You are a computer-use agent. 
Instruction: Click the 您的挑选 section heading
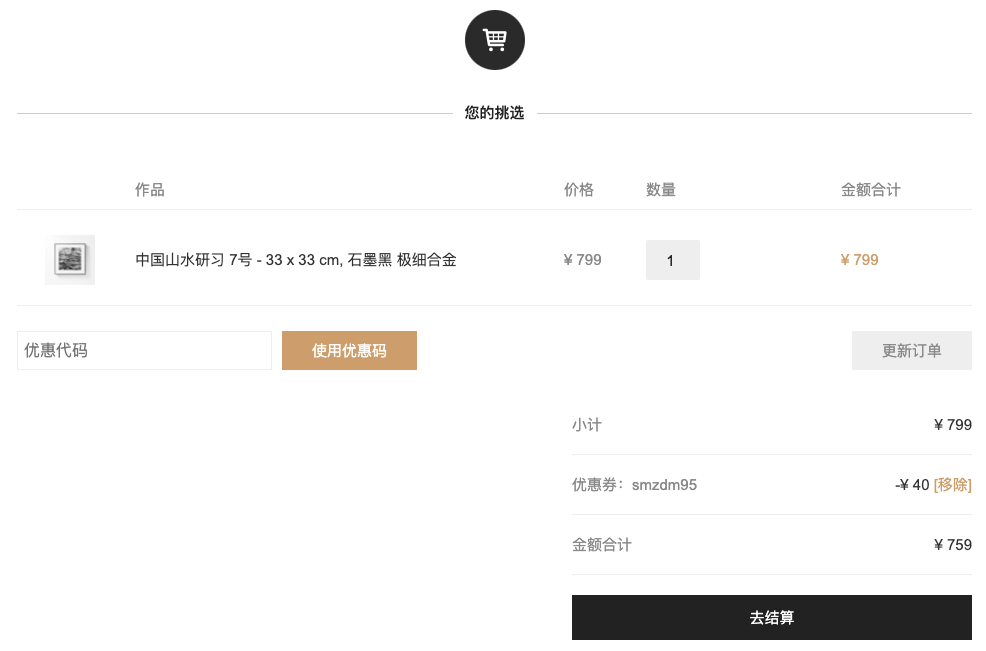coord(494,113)
